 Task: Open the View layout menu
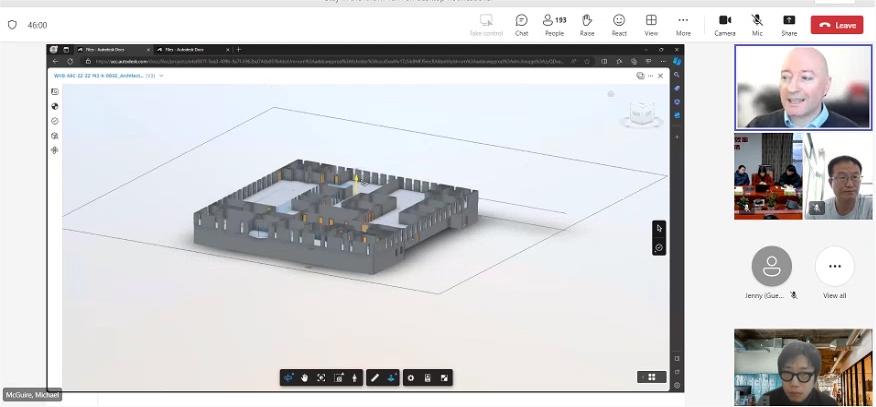click(x=651, y=24)
